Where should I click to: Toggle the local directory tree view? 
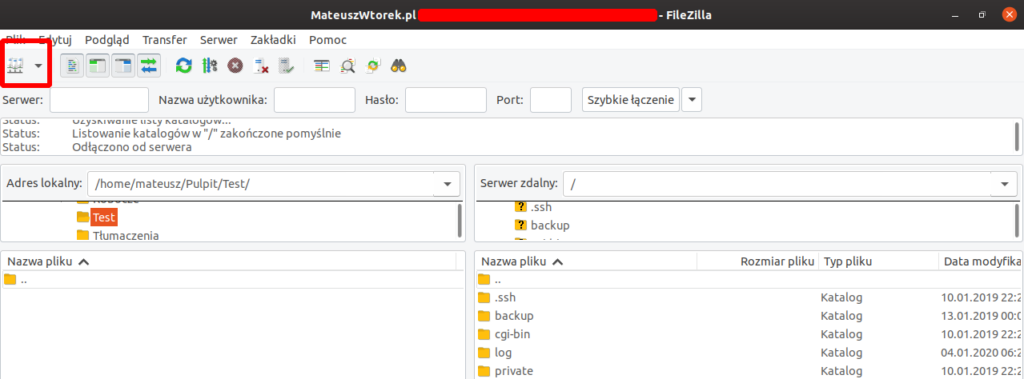point(98,65)
